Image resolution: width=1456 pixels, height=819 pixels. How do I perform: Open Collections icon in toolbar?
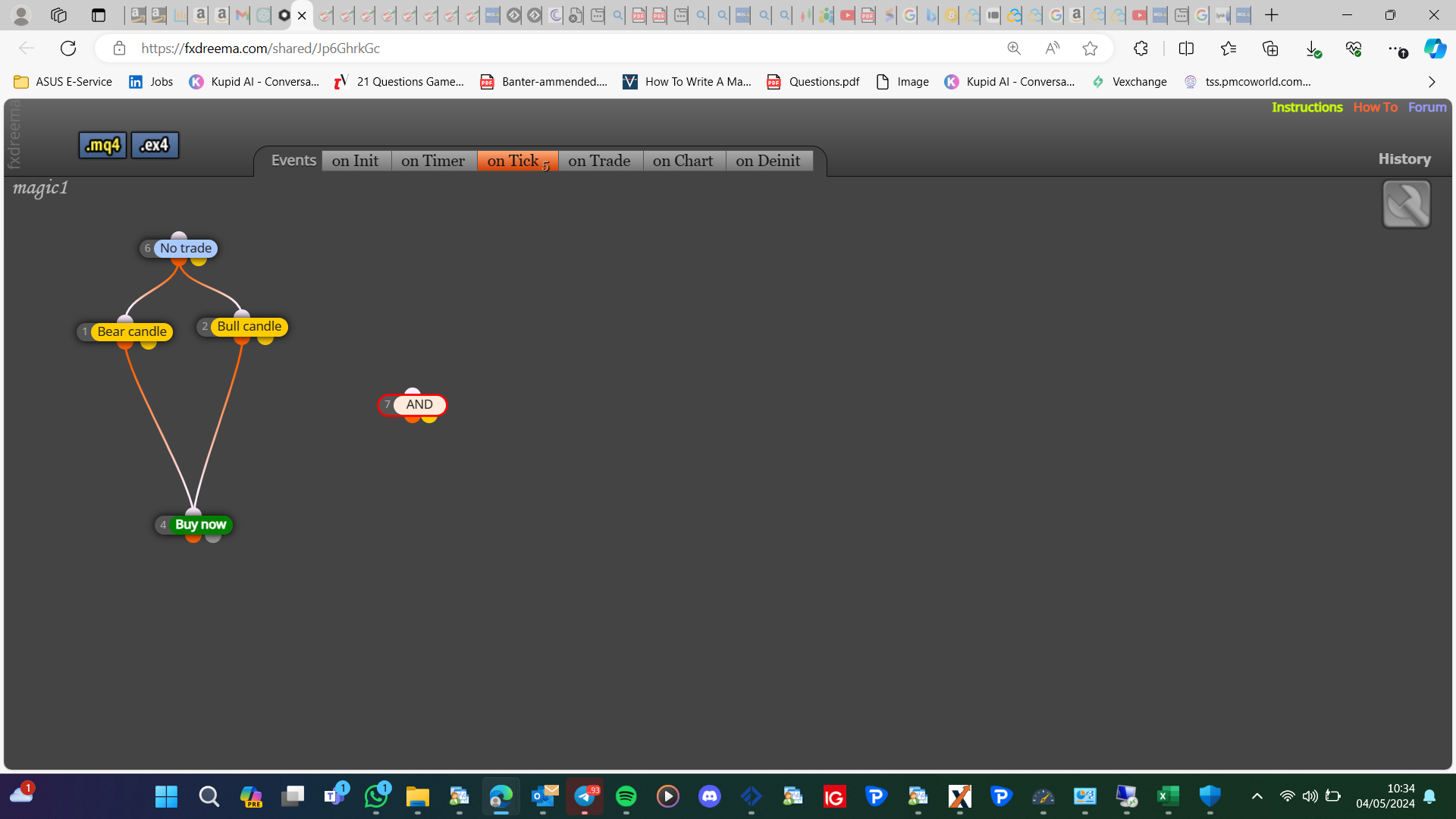(x=1270, y=49)
